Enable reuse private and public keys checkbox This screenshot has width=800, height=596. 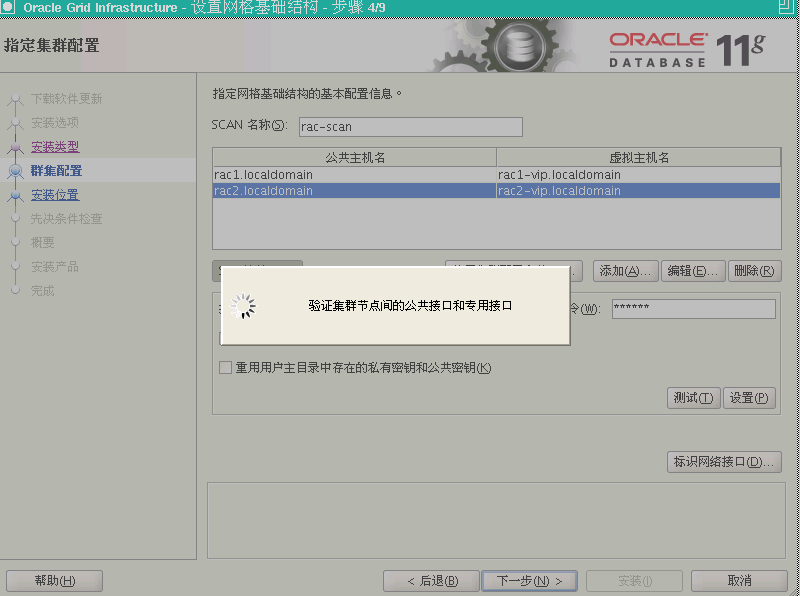point(225,367)
